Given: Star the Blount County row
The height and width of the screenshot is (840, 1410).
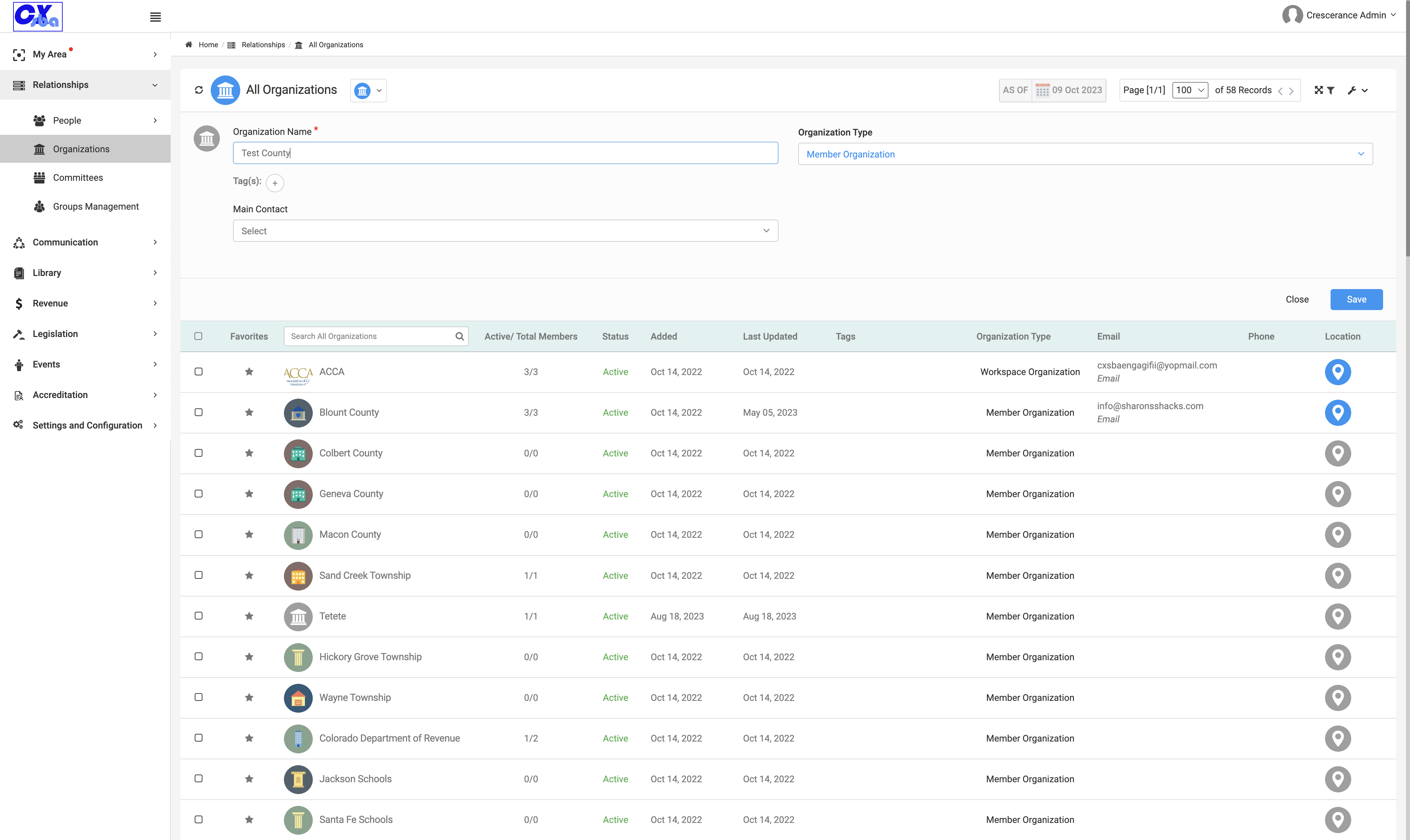Looking at the screenshot, I should coord(249,413).
